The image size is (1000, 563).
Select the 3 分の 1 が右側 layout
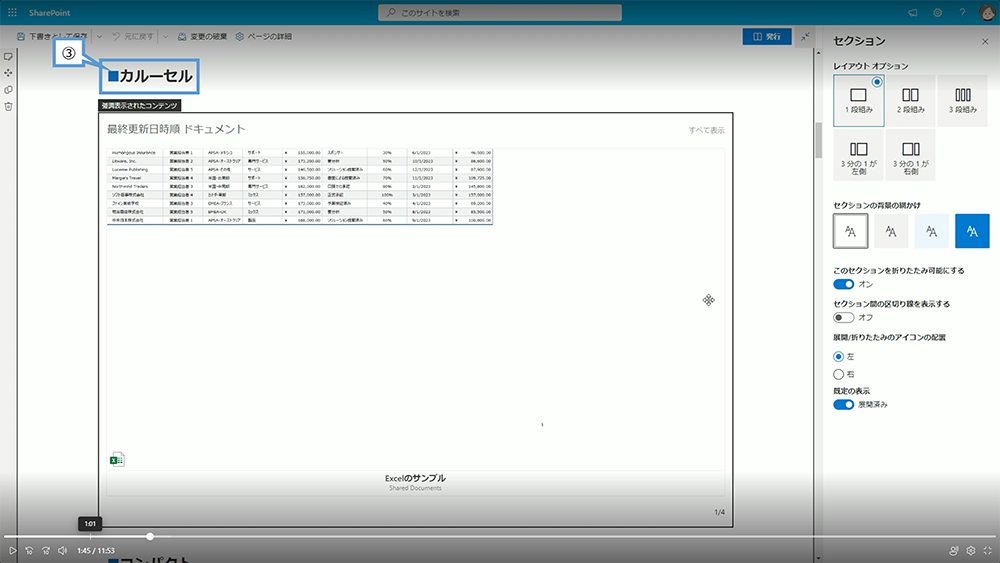[x=910, y=155]
